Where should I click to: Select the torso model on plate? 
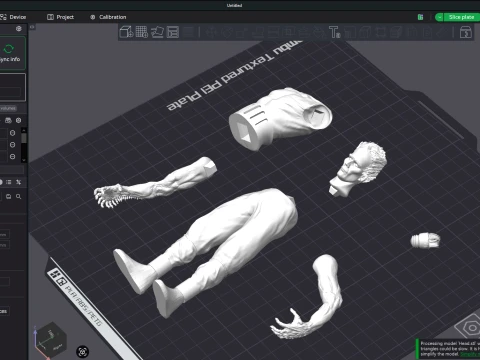point(280,118)
